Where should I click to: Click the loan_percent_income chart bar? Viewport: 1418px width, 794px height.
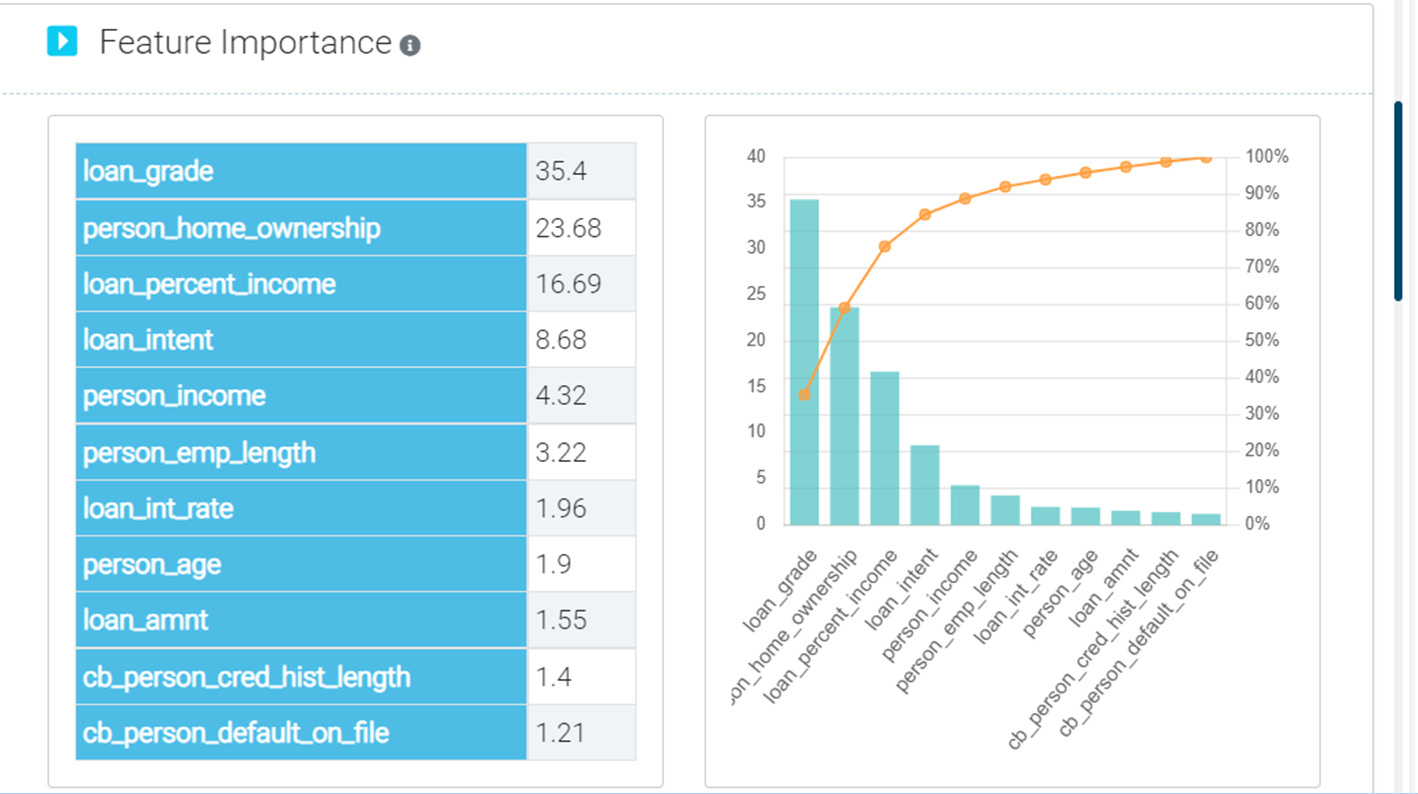[x=884, y=448]
